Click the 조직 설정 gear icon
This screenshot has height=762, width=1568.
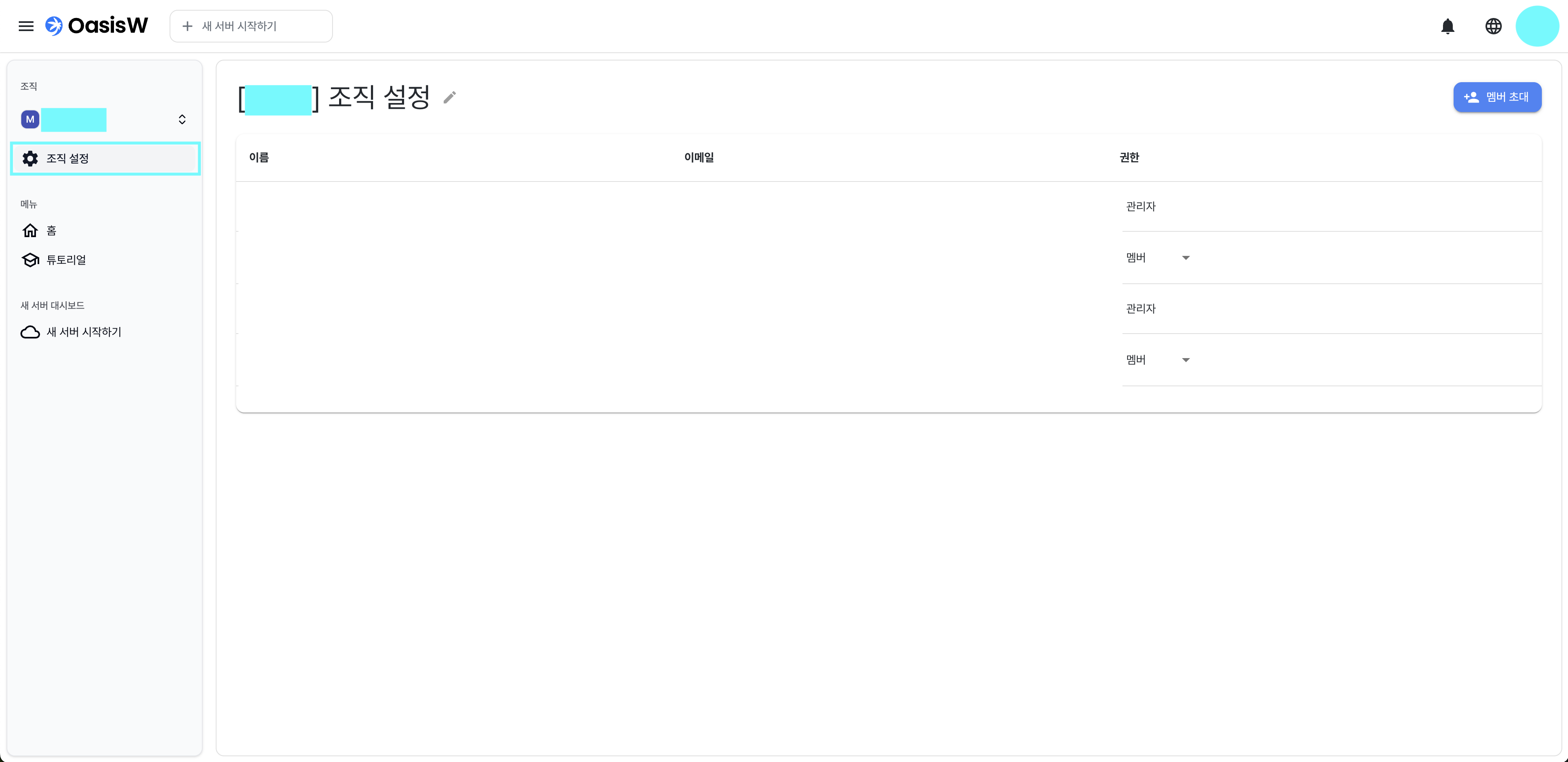(x=30, y=158)
